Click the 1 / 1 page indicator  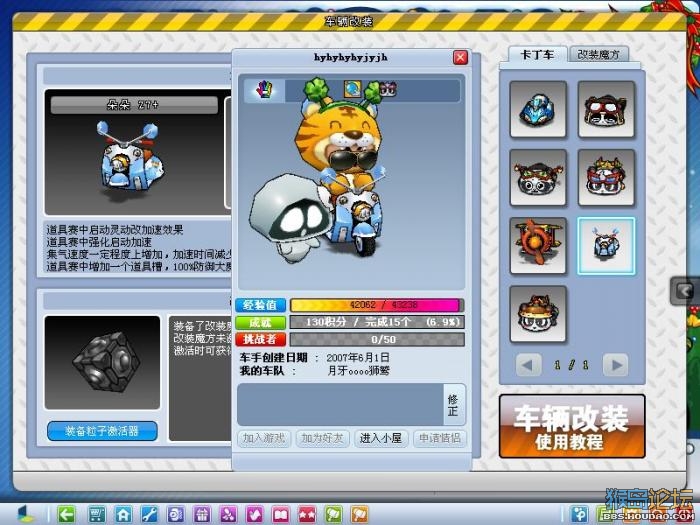(x=571, y=365)
